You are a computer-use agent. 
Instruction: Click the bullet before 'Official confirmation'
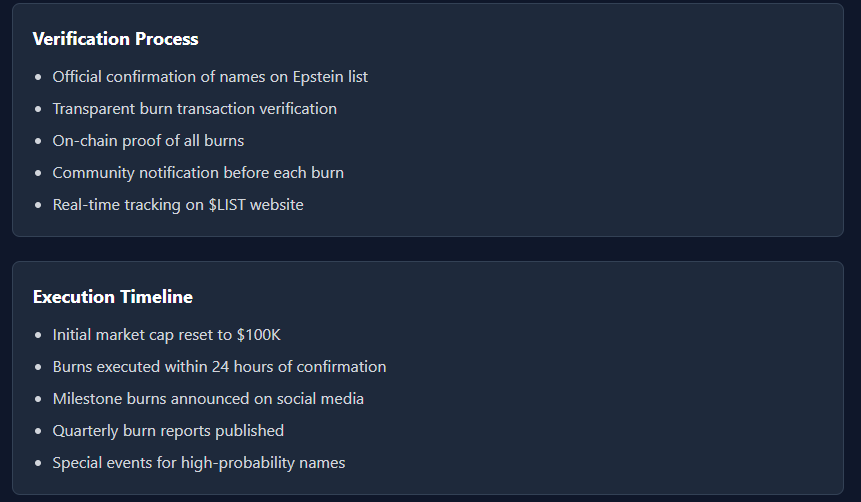38,77
